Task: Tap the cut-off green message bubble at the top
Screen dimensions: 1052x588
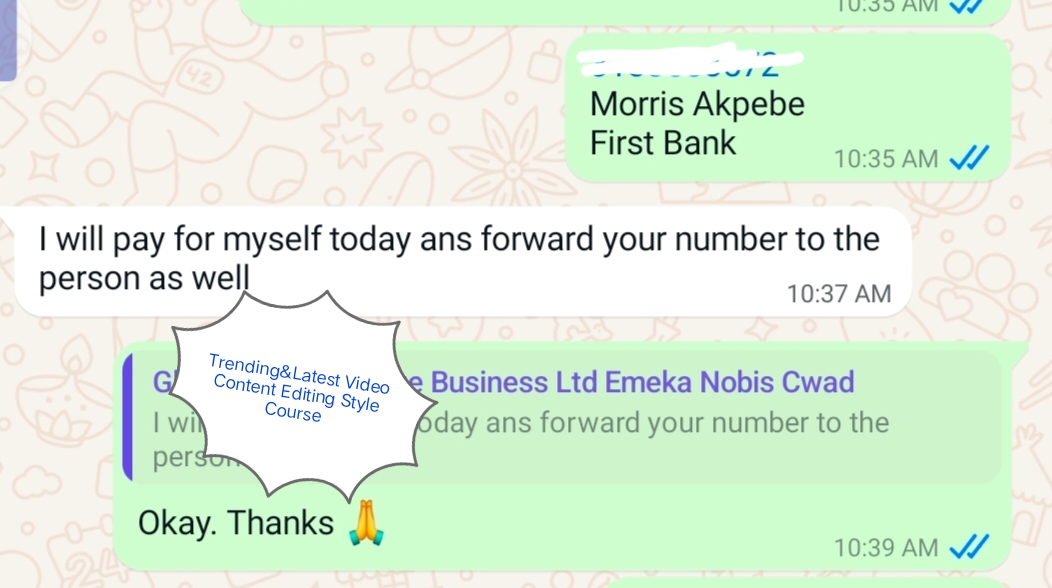Action: (x=624, y=12)
